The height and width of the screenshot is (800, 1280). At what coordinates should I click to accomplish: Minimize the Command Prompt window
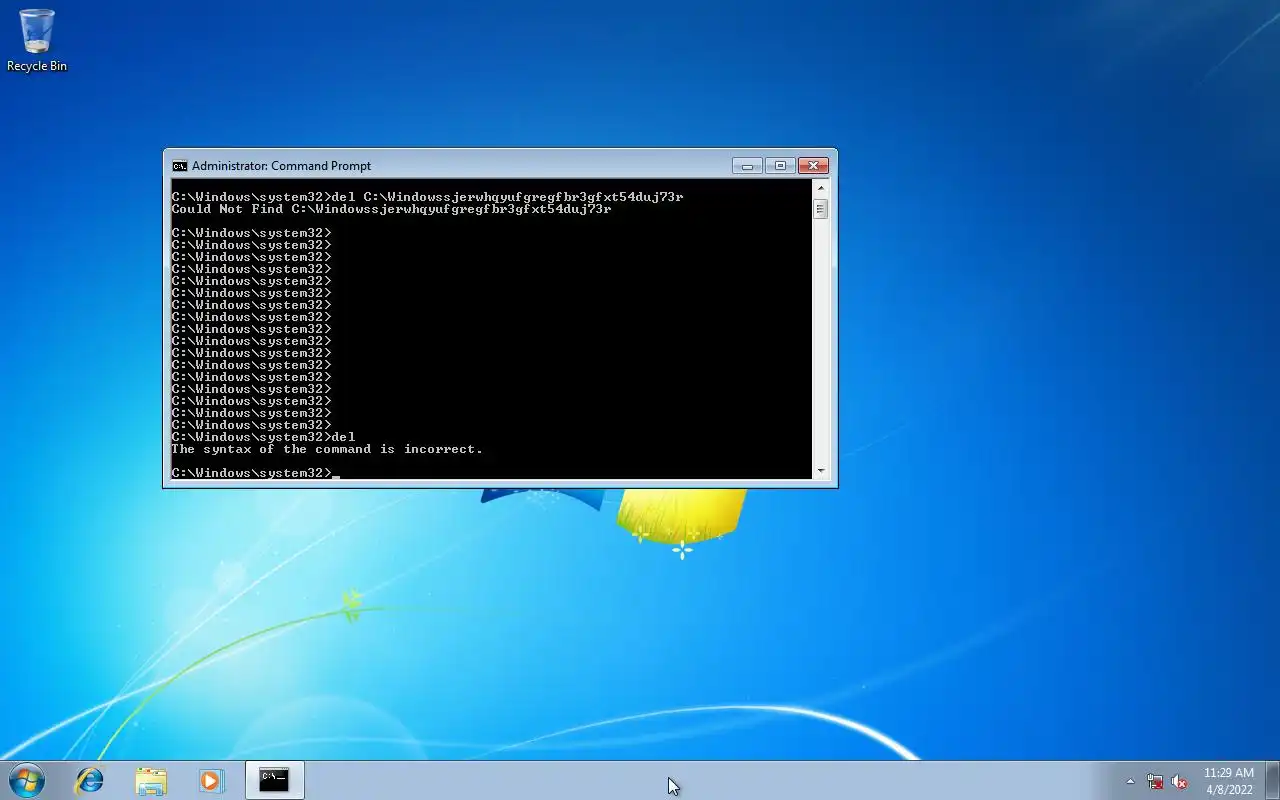(747, 166)
